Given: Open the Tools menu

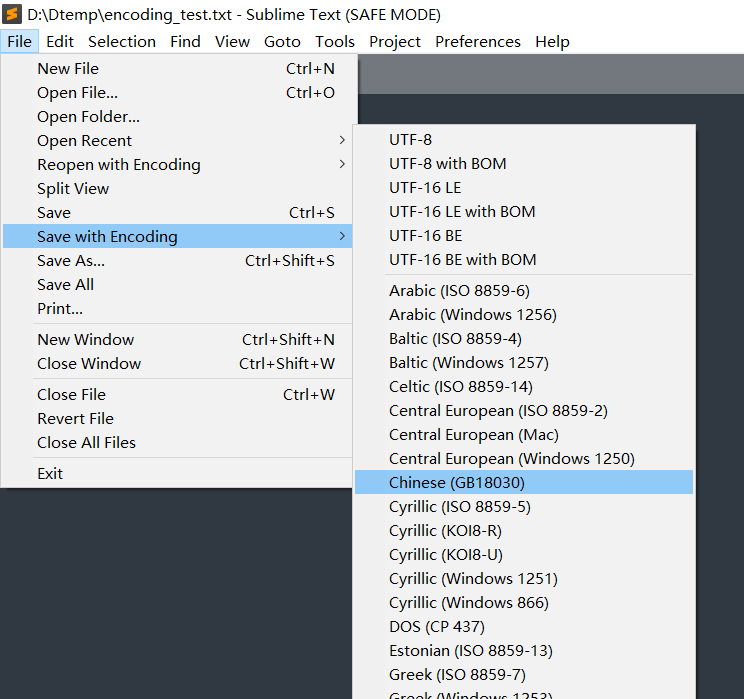Looking at the screenshot, I should [335, 42].
